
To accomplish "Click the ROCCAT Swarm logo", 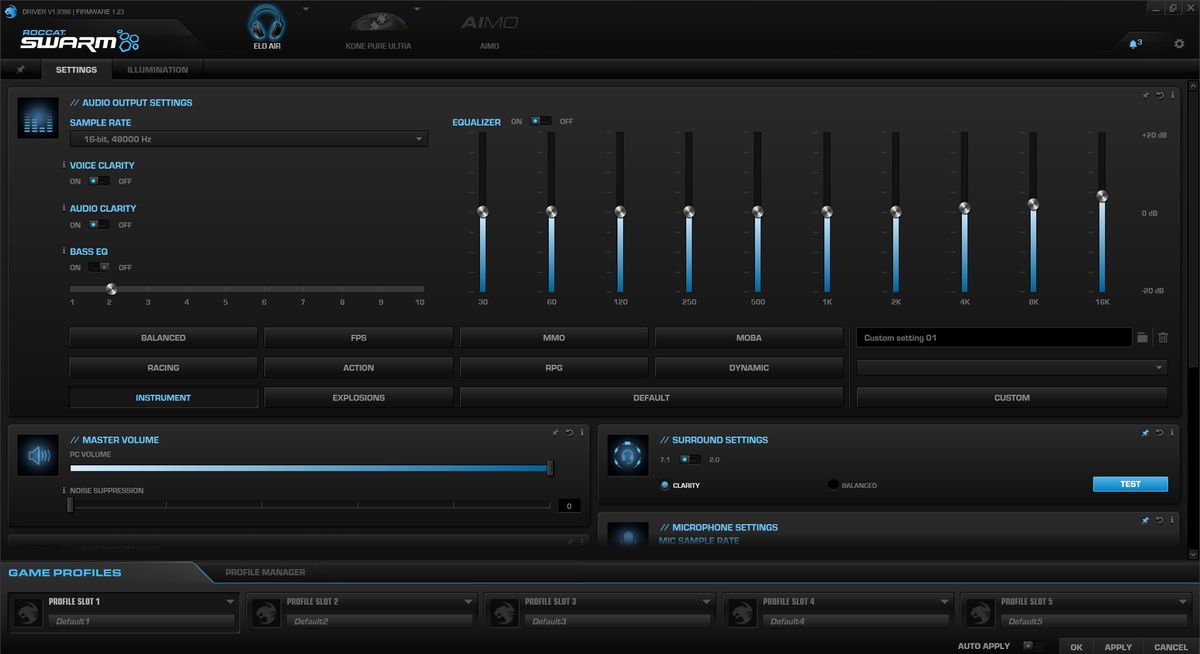I will [80, 40].
